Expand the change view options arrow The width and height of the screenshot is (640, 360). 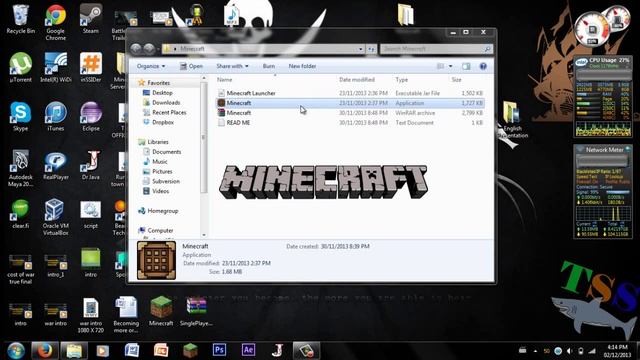click(x=451, y=66)
